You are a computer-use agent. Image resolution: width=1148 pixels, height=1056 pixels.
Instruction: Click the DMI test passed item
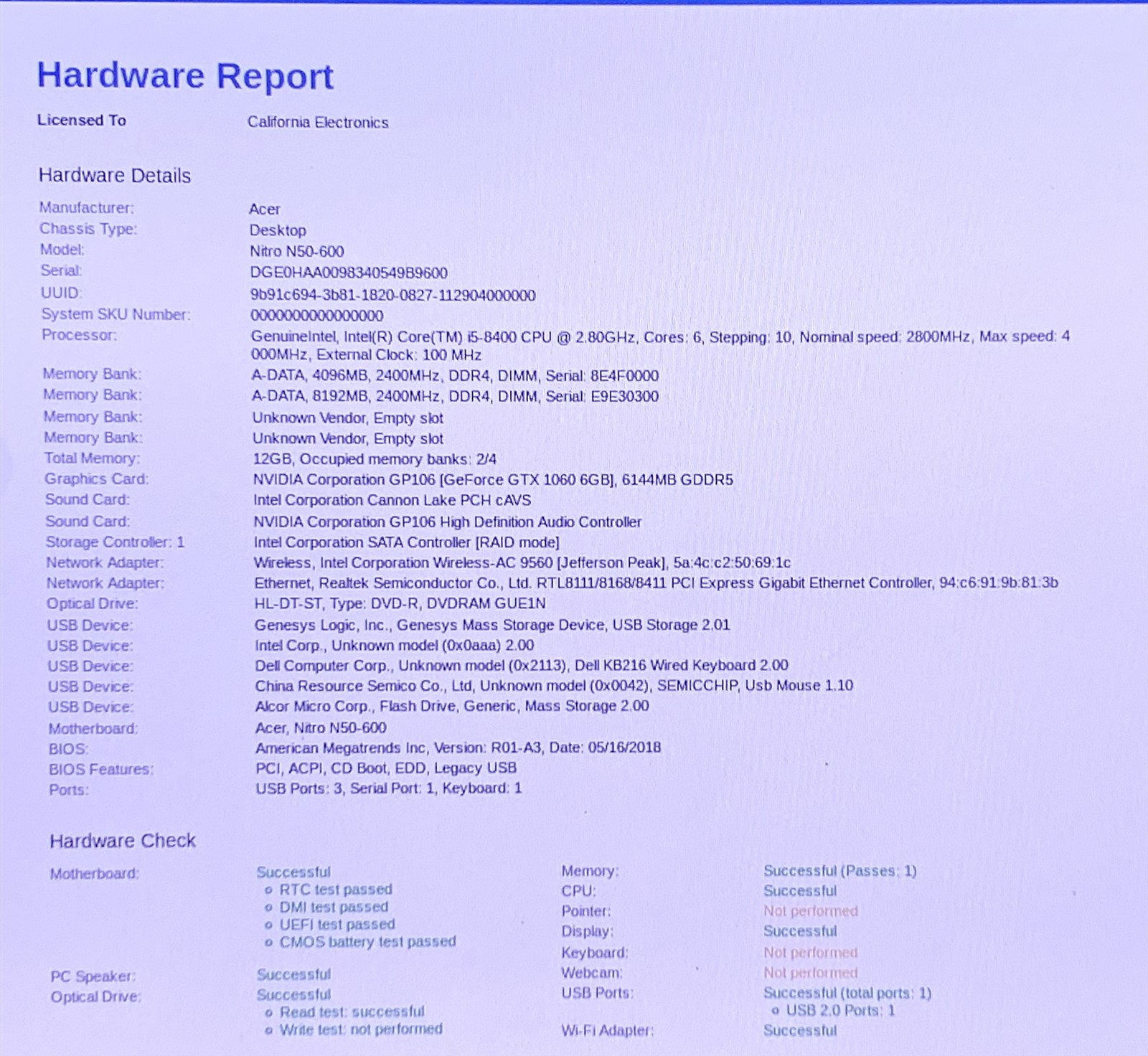click(334, 907)
